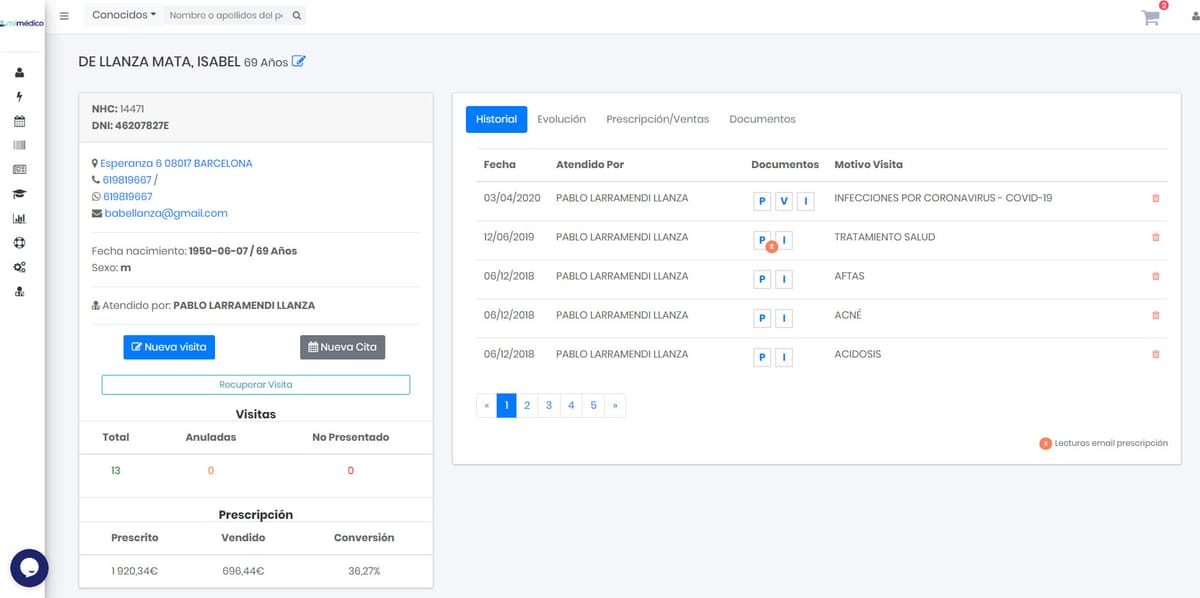Delete the ACIDOSIS visit with trash icon
The height and width of the screenshot is (598, 1200).
1156,354
